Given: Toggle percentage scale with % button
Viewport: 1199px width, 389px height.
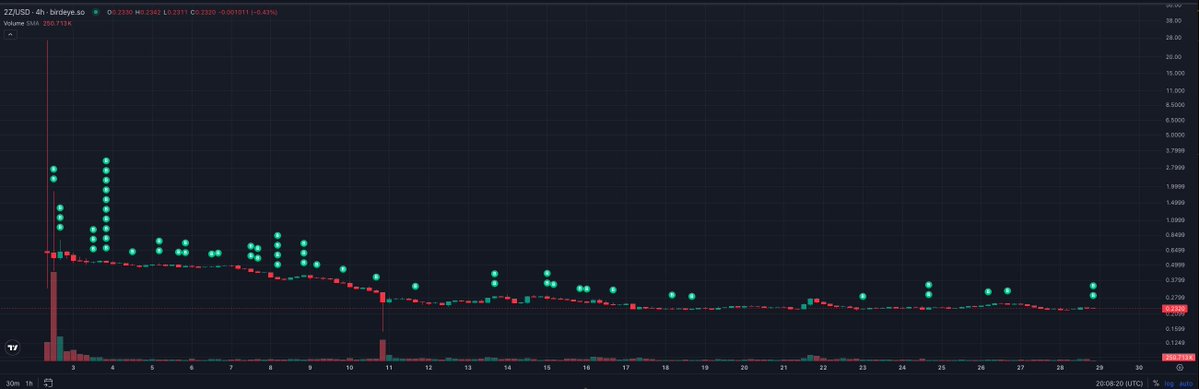Looking at the screenshot, I should (1155, 383).
